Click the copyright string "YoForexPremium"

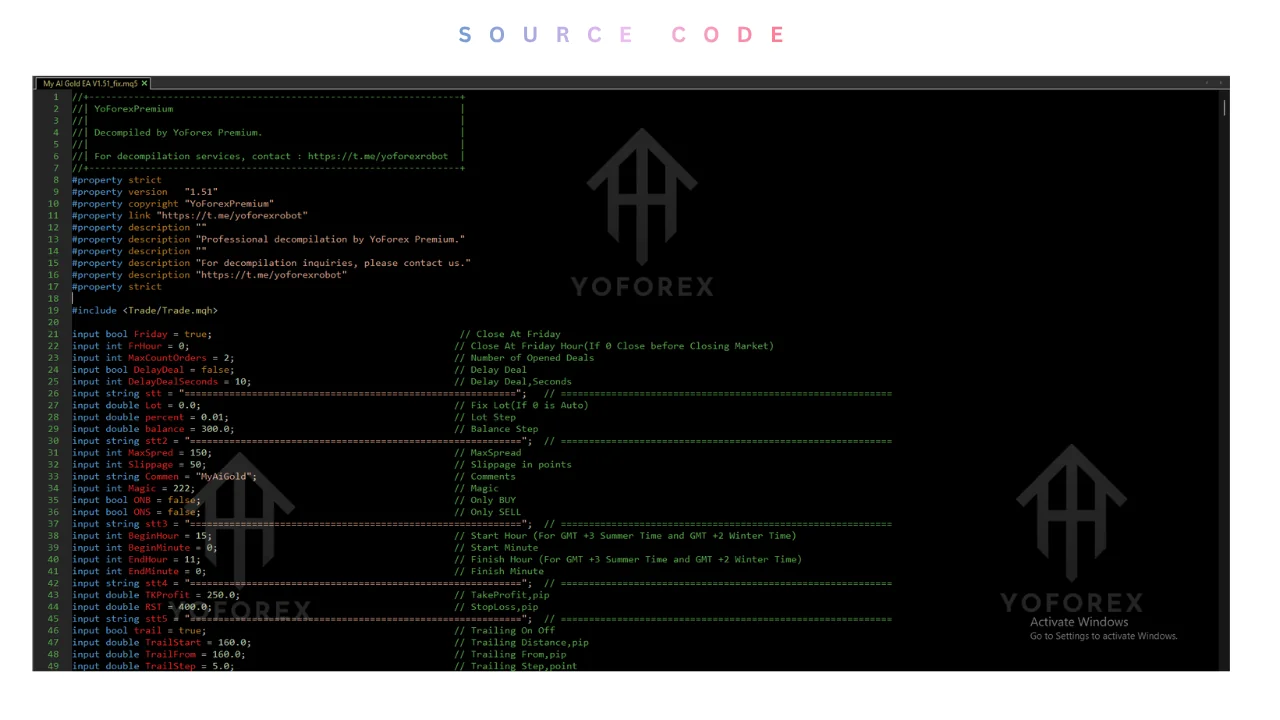coord(229,203)
